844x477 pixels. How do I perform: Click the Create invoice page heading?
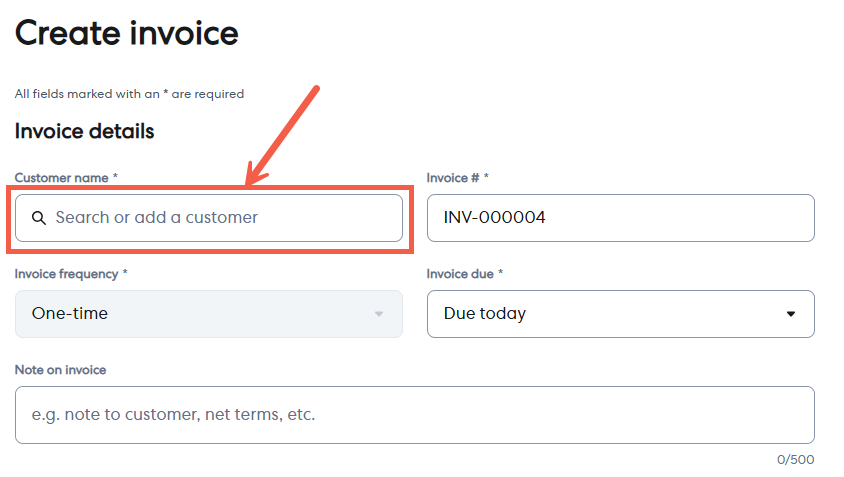pos(127,33)
